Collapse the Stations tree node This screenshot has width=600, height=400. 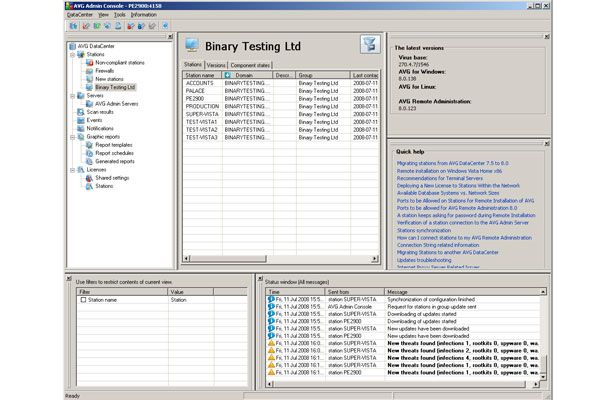[72, 54]
